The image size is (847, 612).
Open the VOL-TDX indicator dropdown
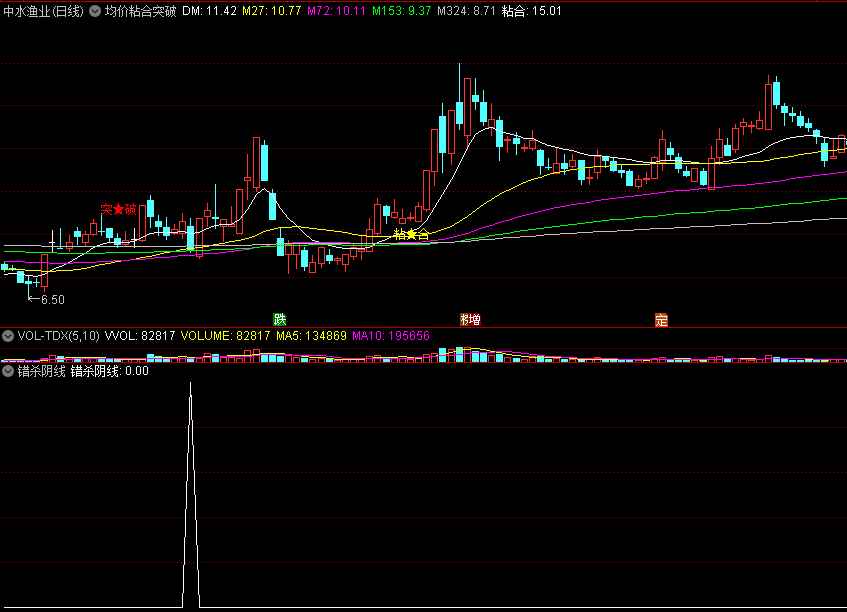point(8,336)
